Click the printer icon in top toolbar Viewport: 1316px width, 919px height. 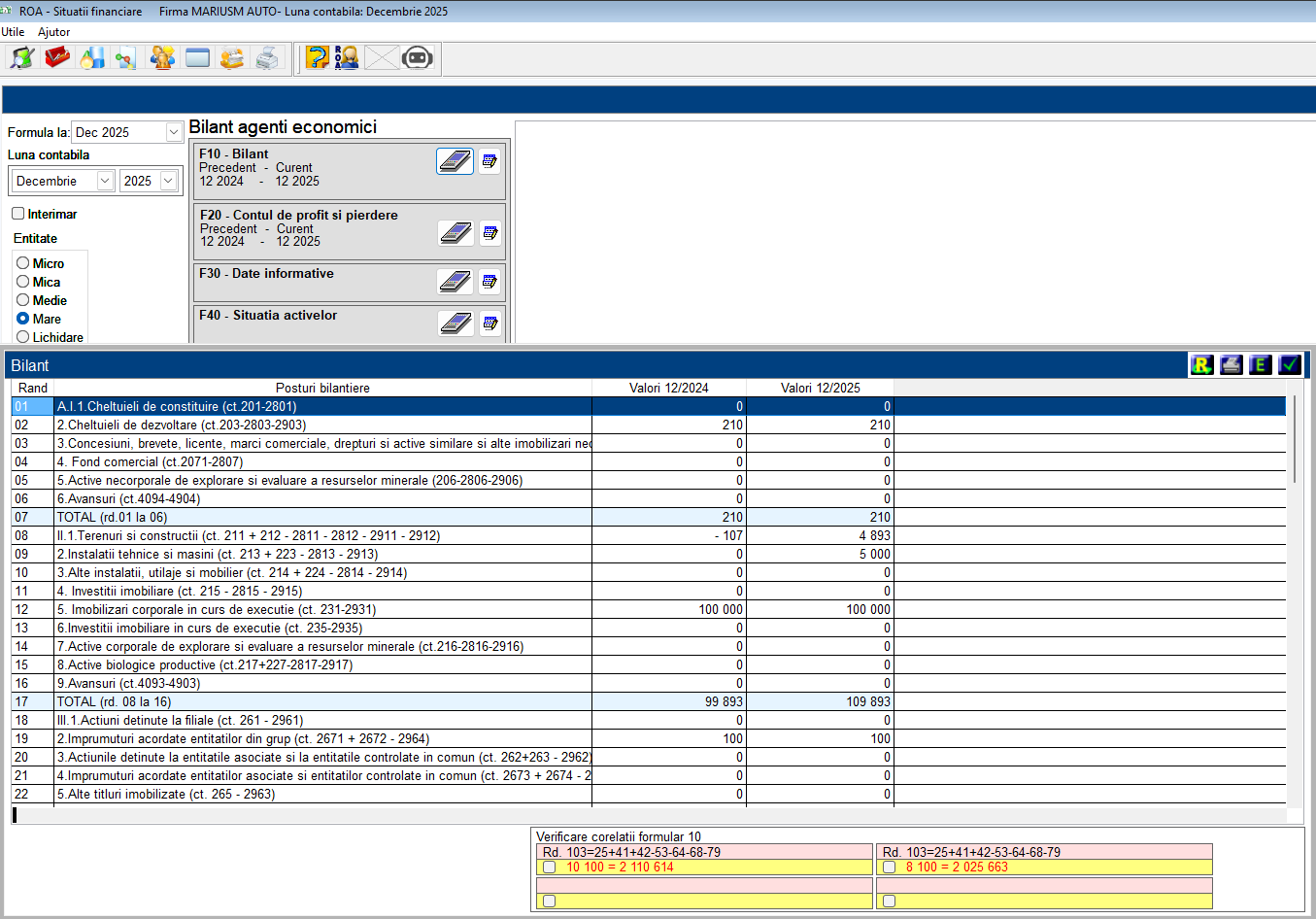[x=267, y=58]
